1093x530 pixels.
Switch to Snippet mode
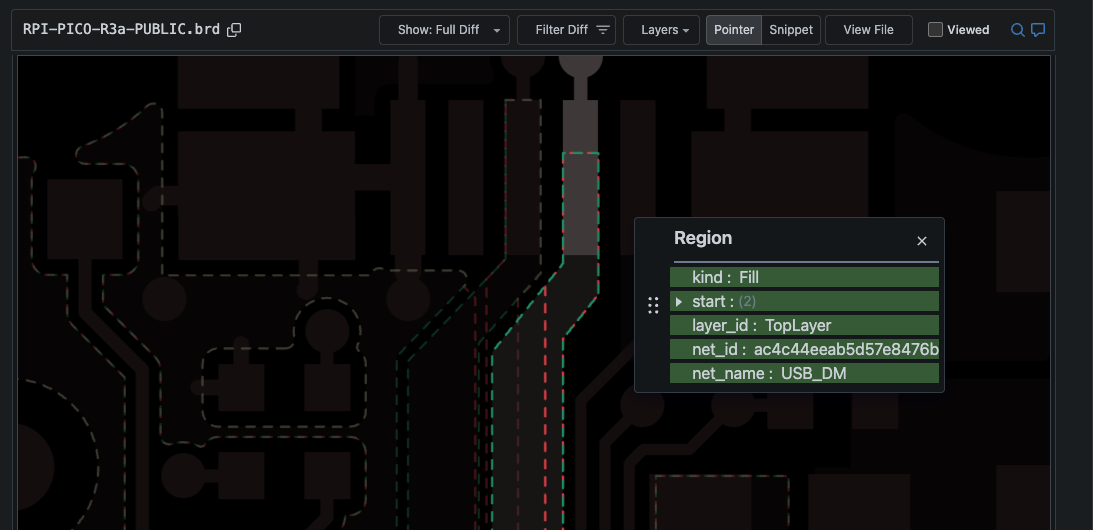click(791, 30)
